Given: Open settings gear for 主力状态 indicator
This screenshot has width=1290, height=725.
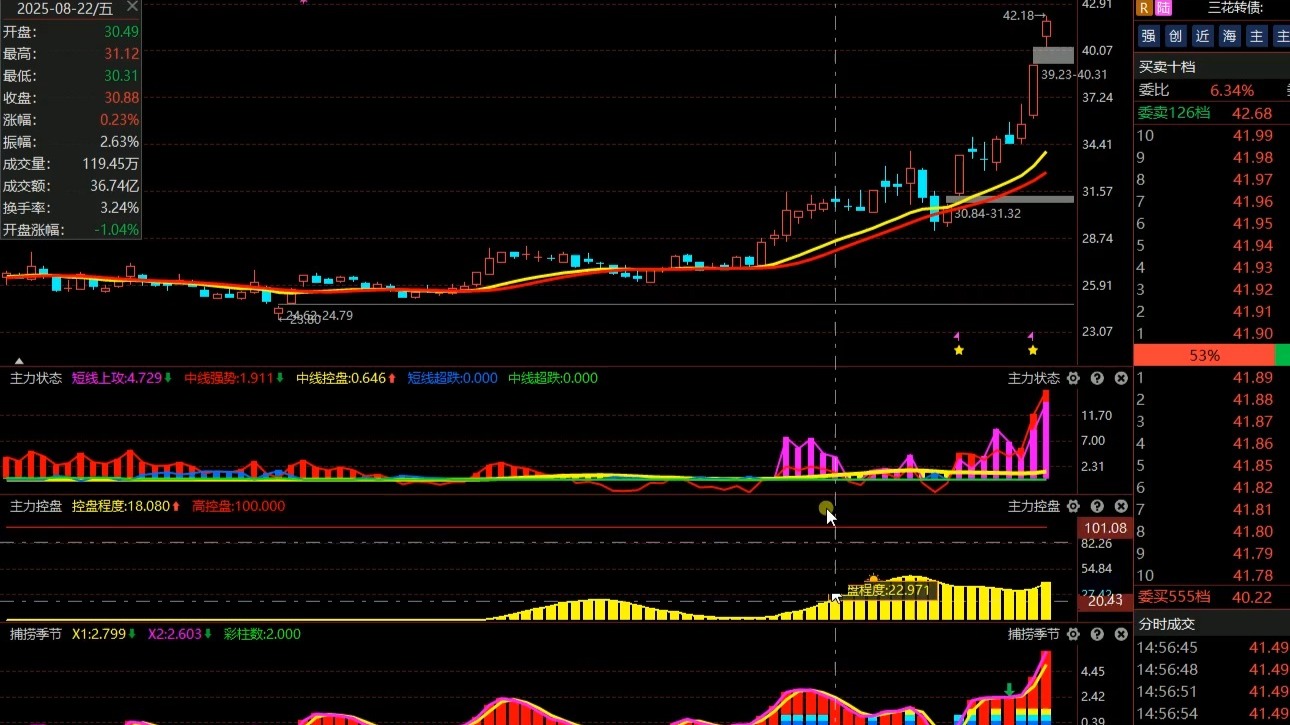Looking at the screenshot, I should point(1073,379).
